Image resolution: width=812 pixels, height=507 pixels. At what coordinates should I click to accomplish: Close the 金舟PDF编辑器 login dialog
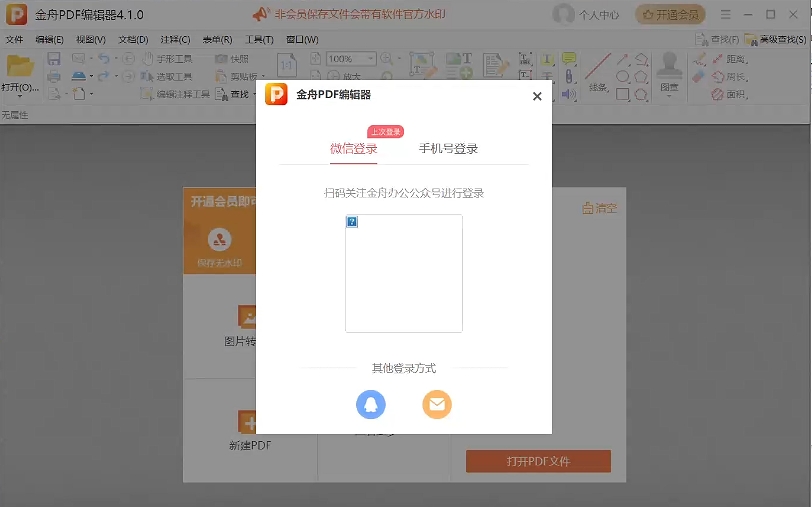pos(537,96)
